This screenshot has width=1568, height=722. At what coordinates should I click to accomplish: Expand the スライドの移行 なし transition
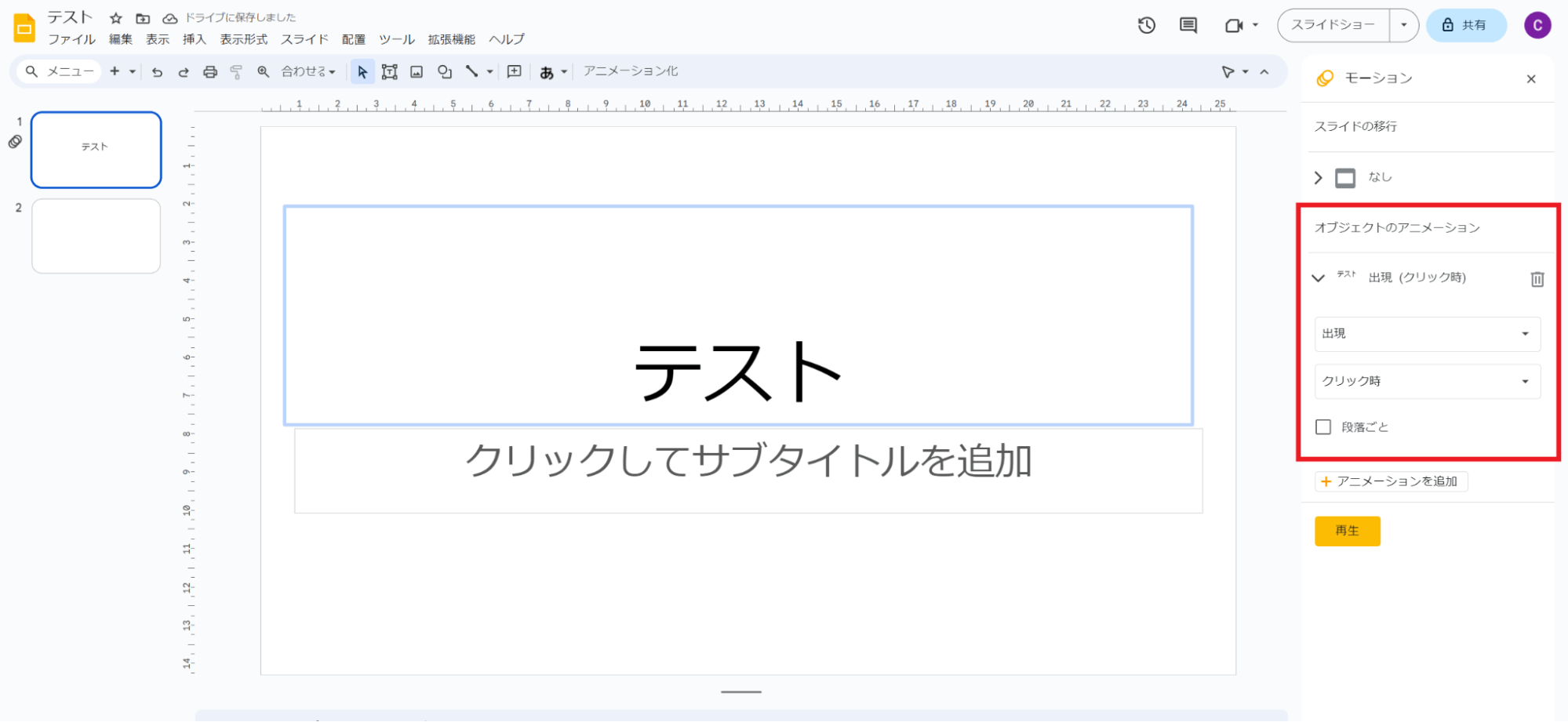click(x=1319, y=178)
